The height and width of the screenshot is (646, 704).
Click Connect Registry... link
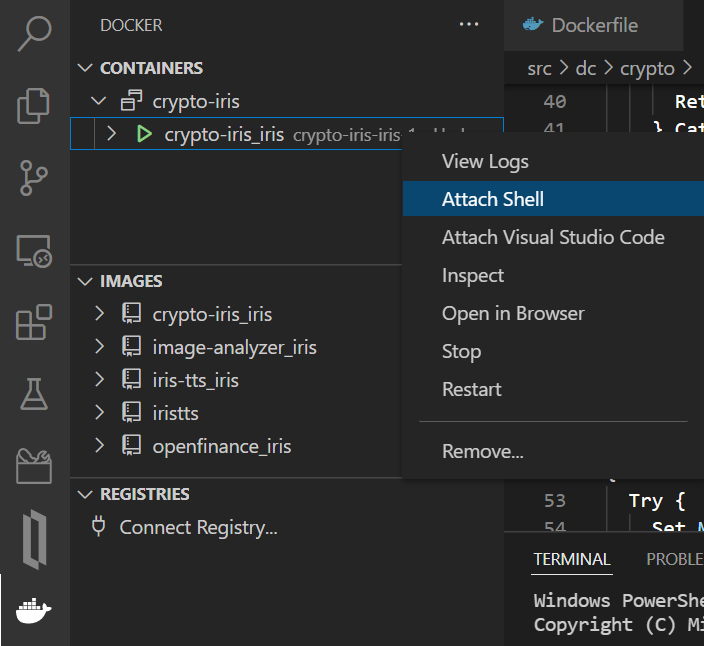[x=198, y=527]
